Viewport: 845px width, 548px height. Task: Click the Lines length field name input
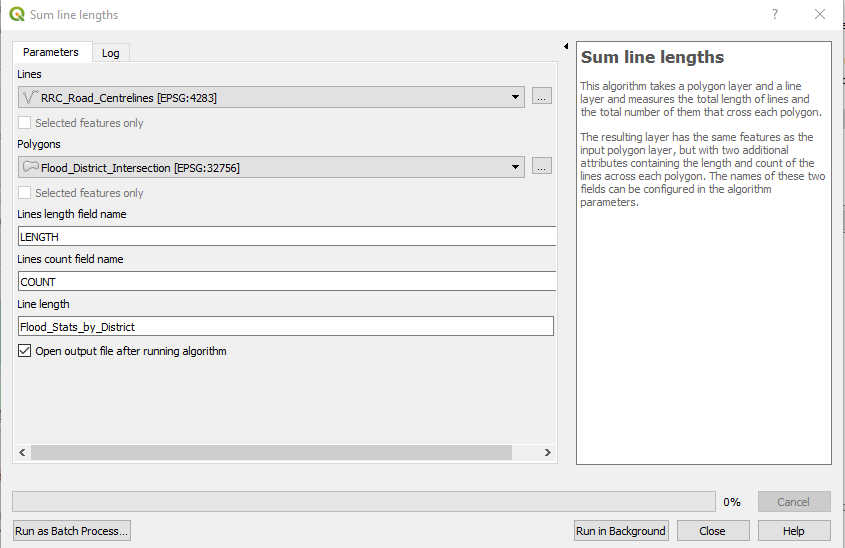click(x=286, y=237)
